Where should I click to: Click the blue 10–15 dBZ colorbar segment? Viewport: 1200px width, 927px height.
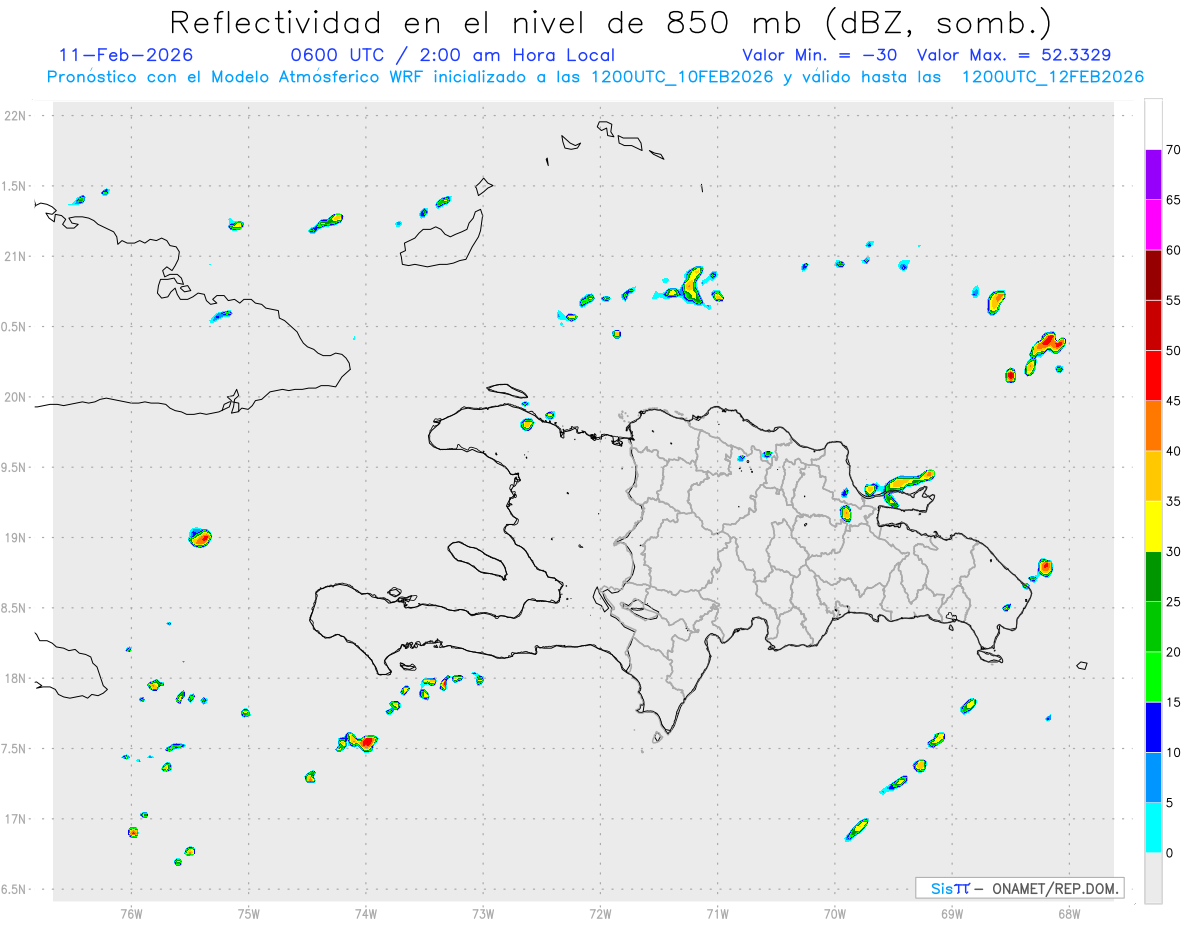pos(1153,727)
